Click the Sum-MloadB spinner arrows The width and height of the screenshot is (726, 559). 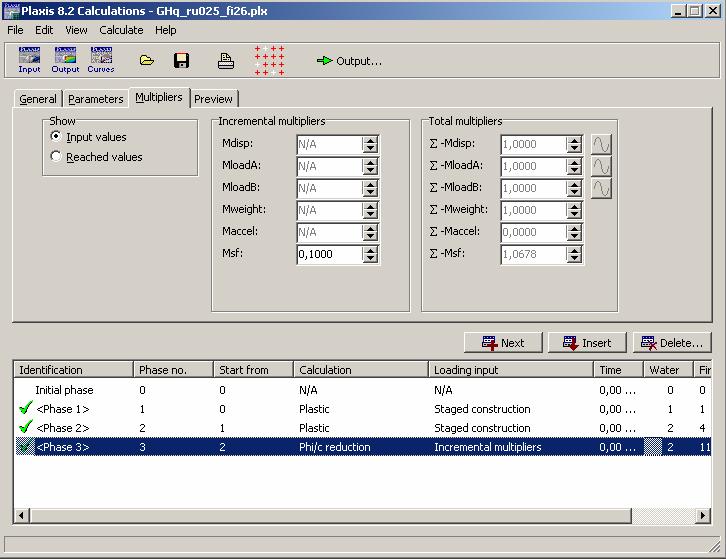pyautogui.click(x=574, y=188)
